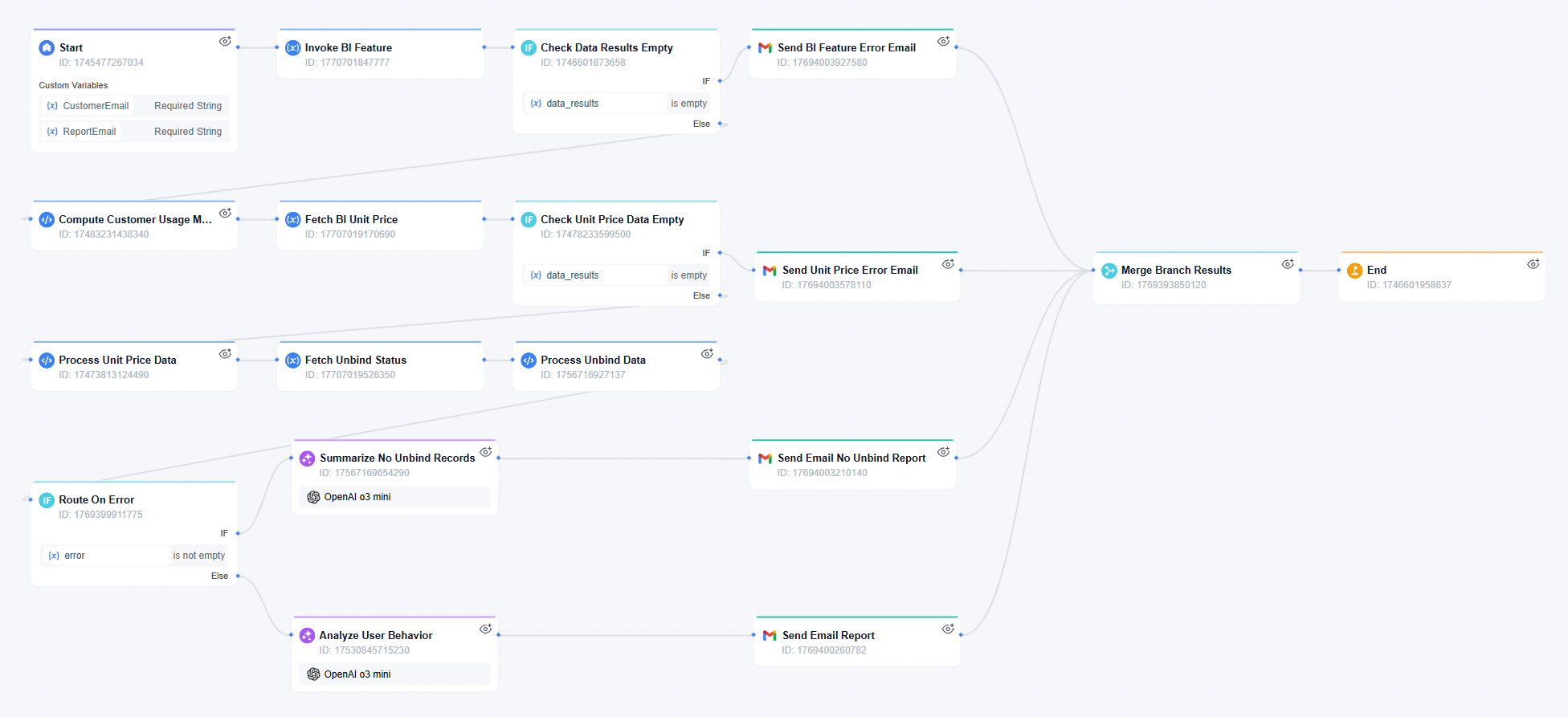
Task: Click the Start node home icon
Action: point(47,48)
